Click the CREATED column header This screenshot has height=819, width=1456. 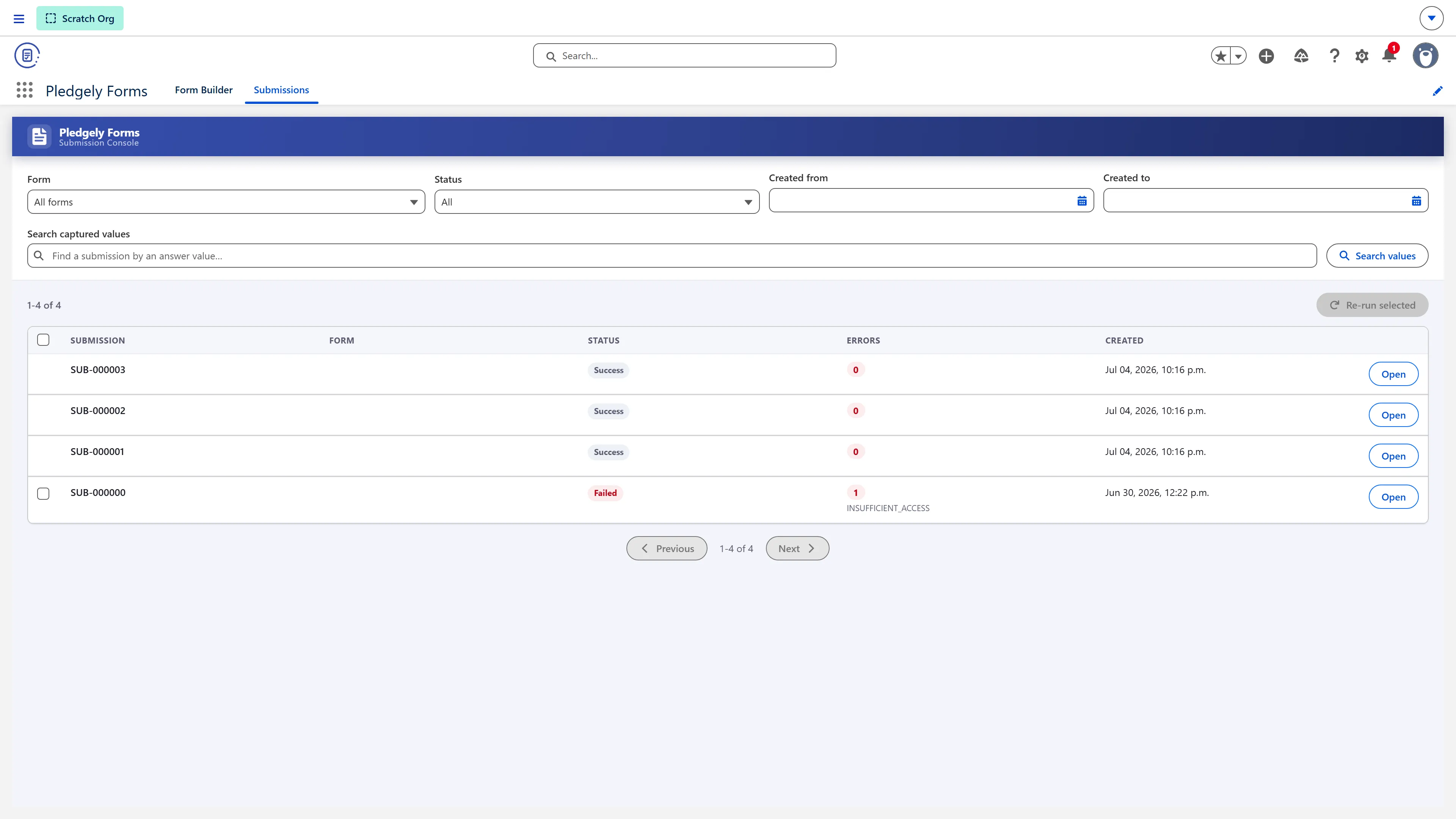[x=1123, y=340]
